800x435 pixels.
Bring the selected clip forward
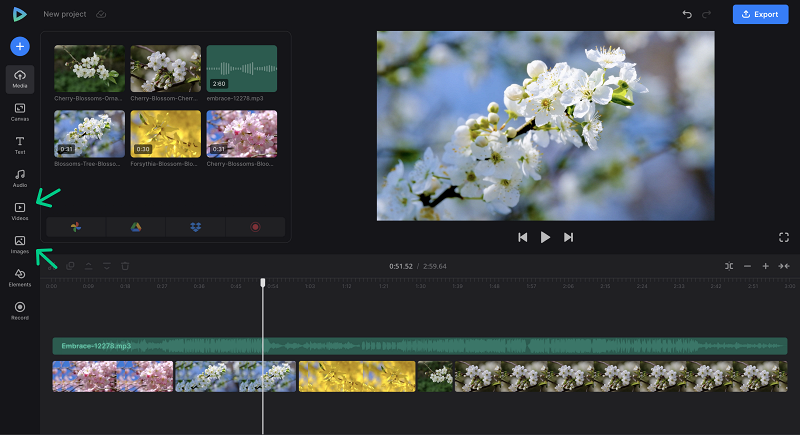coord(88,266)
